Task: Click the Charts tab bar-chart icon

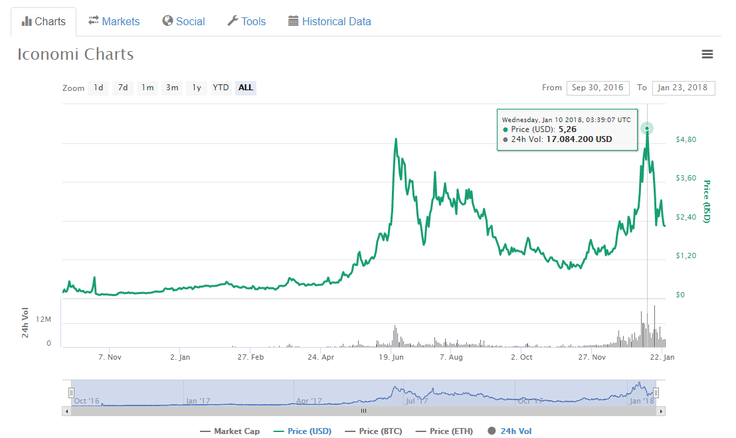Action: tap(27, 21)
